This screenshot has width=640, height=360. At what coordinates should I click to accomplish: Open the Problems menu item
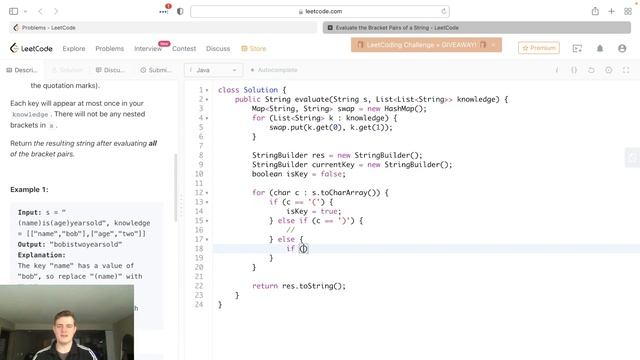(109, 49)
